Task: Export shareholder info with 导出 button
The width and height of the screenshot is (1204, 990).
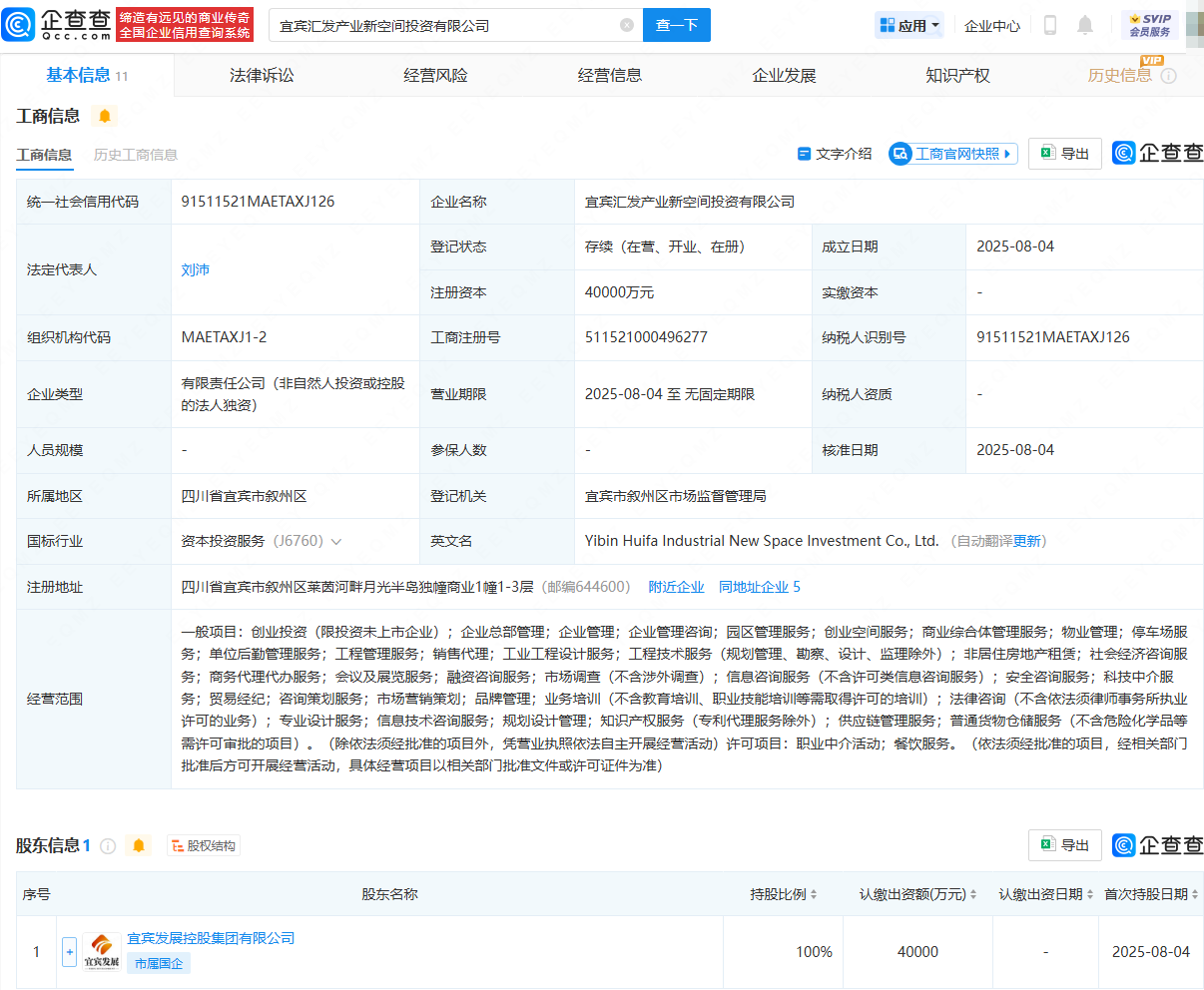Action: (x=1065, y=845)
